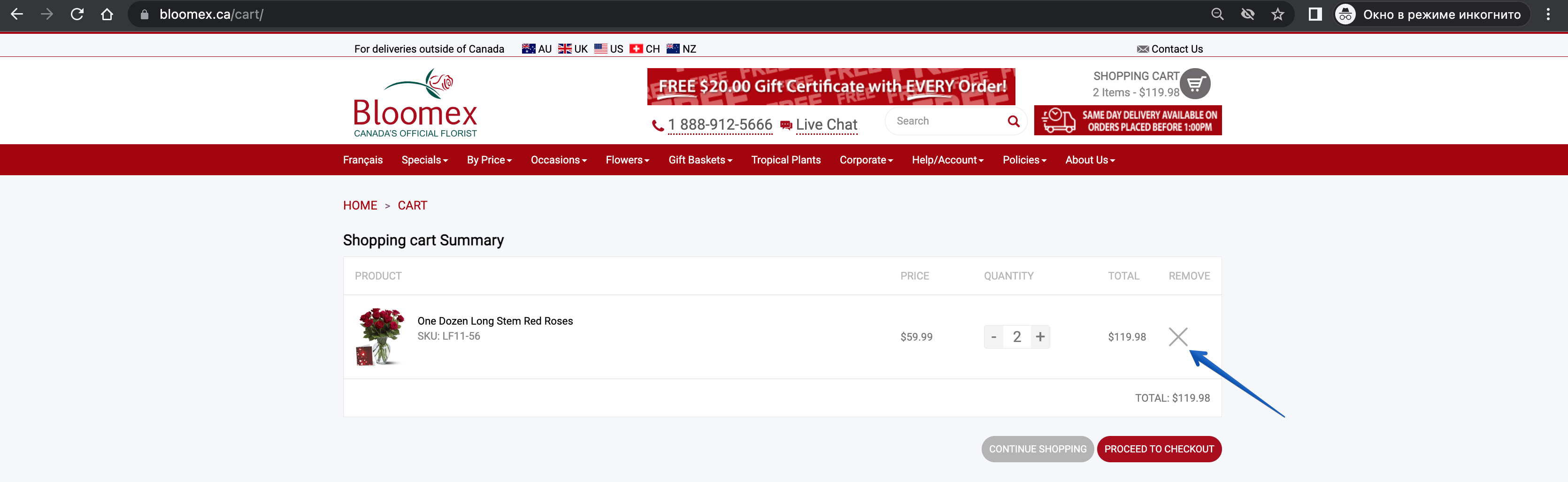Image resolution: width=1568 pixels, height=482 pixels.
Task: Decrease quantity with minus button
Action: 993,336
